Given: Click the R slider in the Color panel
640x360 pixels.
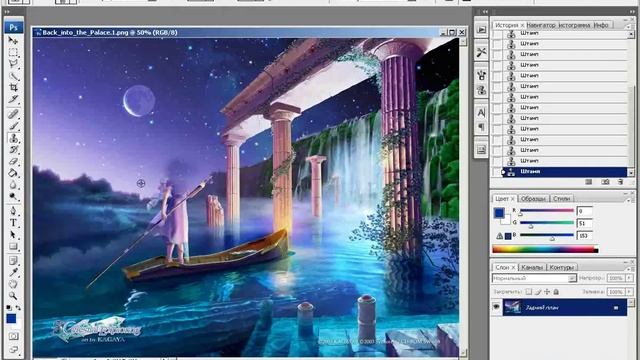Looking at the screenshot, I should [547, 211].
